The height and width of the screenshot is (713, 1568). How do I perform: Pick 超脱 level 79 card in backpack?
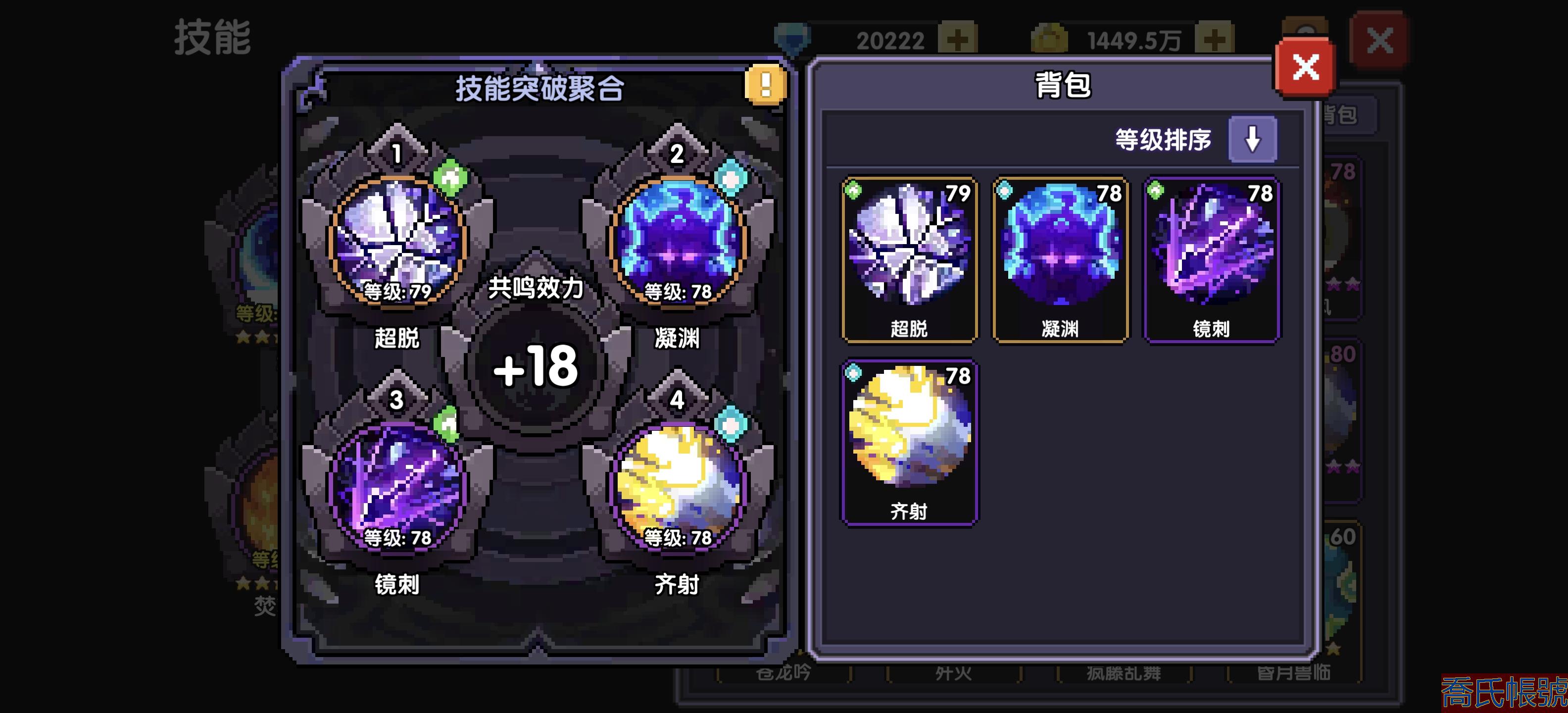909,259
